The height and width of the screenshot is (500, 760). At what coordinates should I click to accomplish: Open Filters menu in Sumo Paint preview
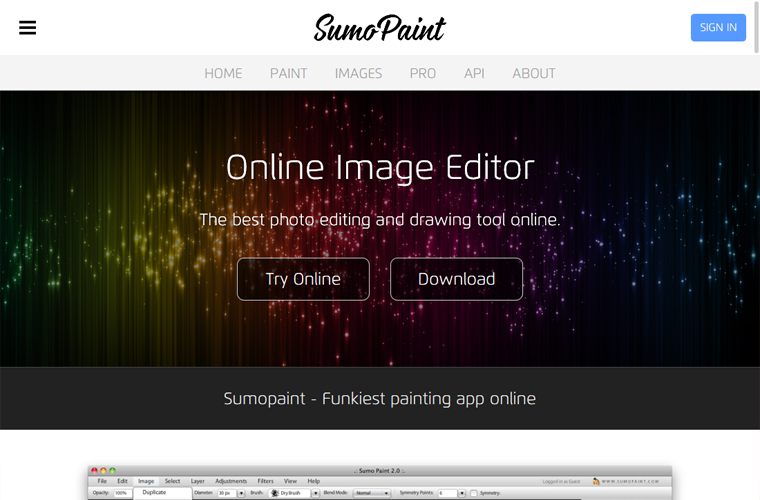tap(266, 481)
